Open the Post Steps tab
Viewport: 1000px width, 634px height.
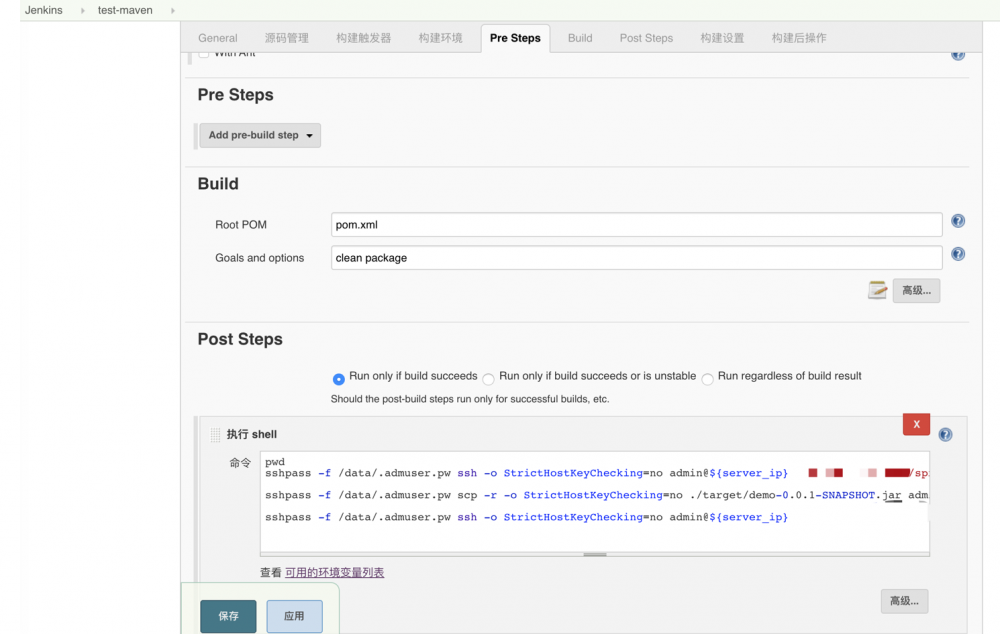[x=646, y=38]
